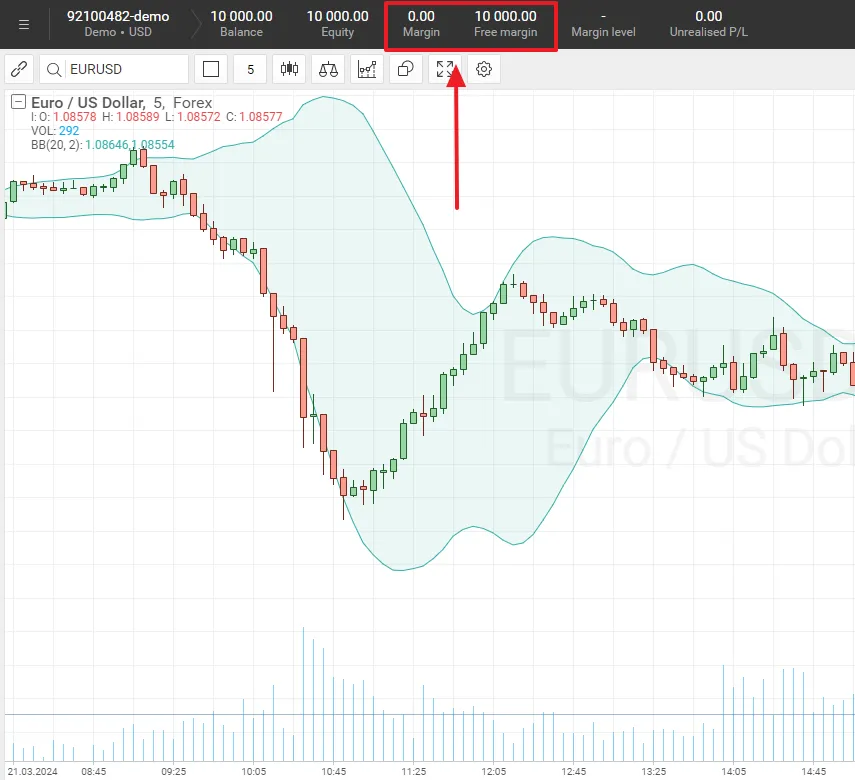The height and width of the screenshot is (780, 855).
Task: Expand the 92100482-demo account menu
Action: [x=117, y=22]
